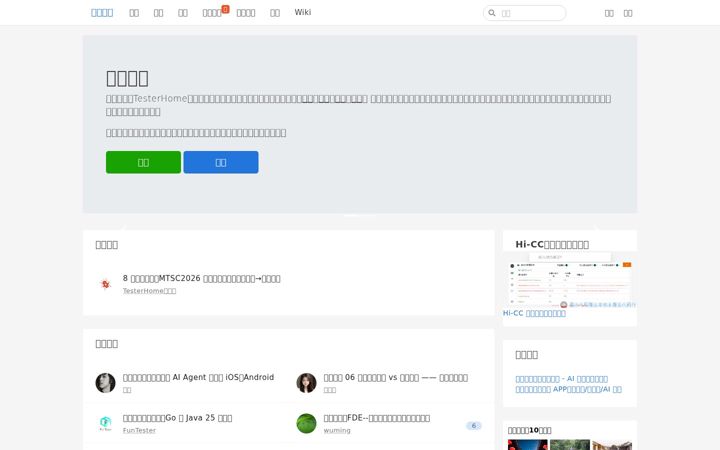Open the AI Agent iOS Android topic

[x=198, y=377]
